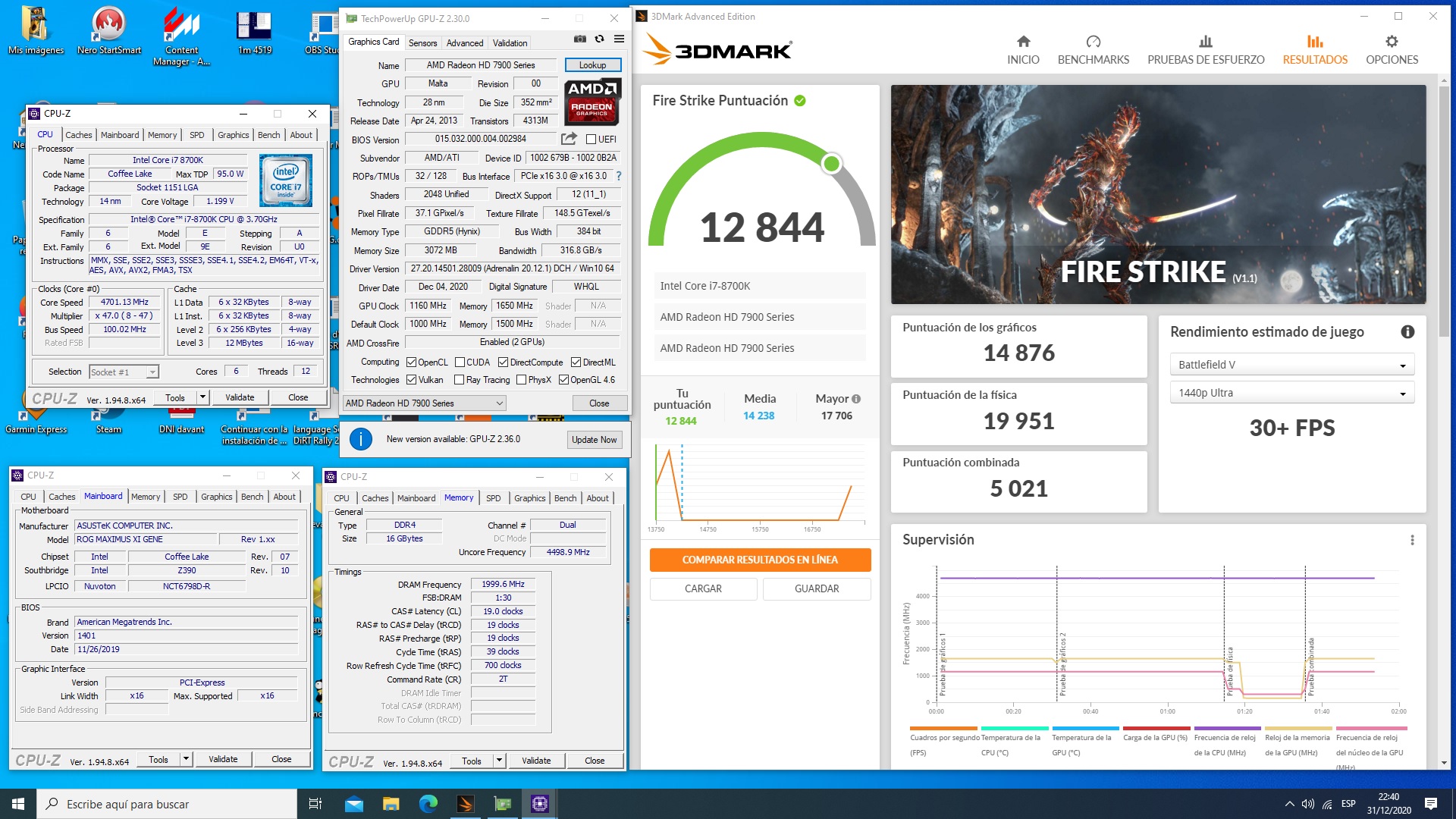
Task: Open PRUEBAS DE ESFUERZO icon in 3DMark
Action: (1206, 41)
